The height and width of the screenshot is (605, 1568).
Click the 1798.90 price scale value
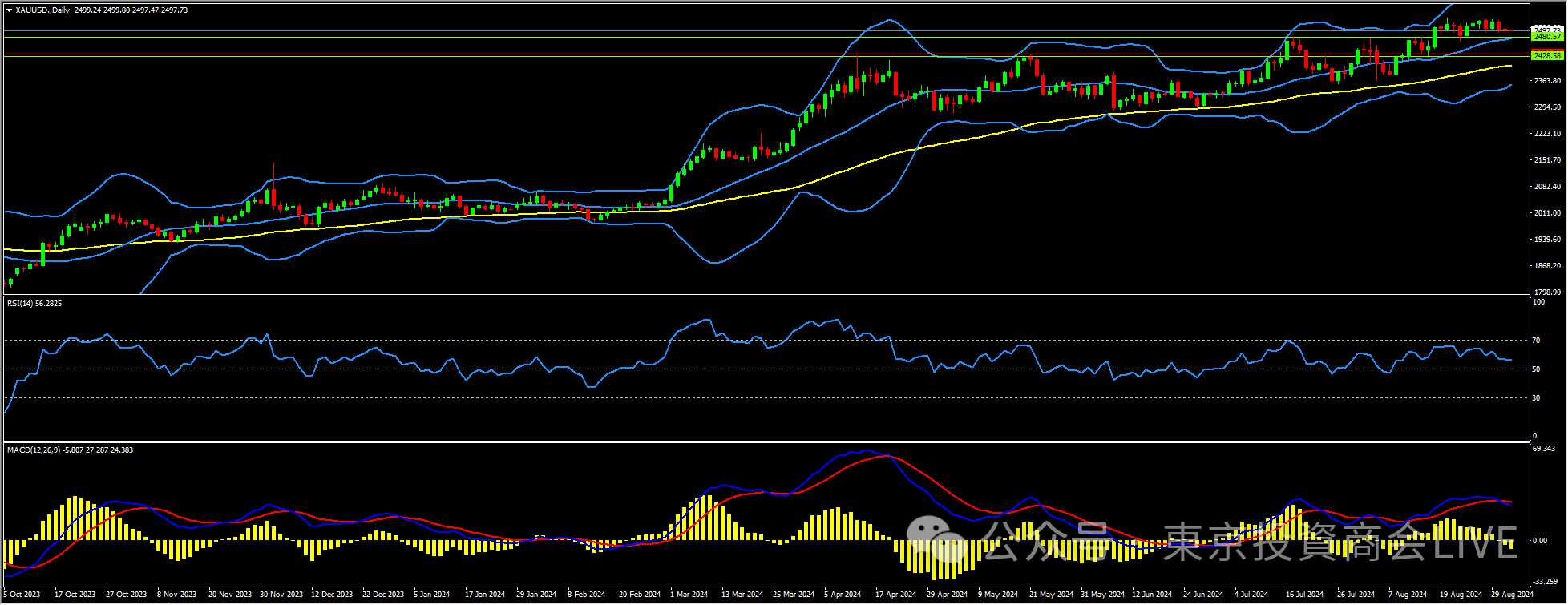click(1547, 292)
